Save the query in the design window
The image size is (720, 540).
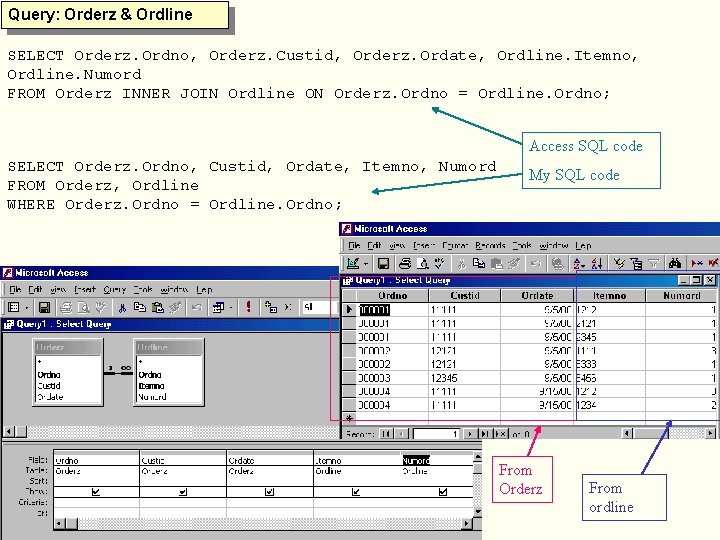(44, 307)
